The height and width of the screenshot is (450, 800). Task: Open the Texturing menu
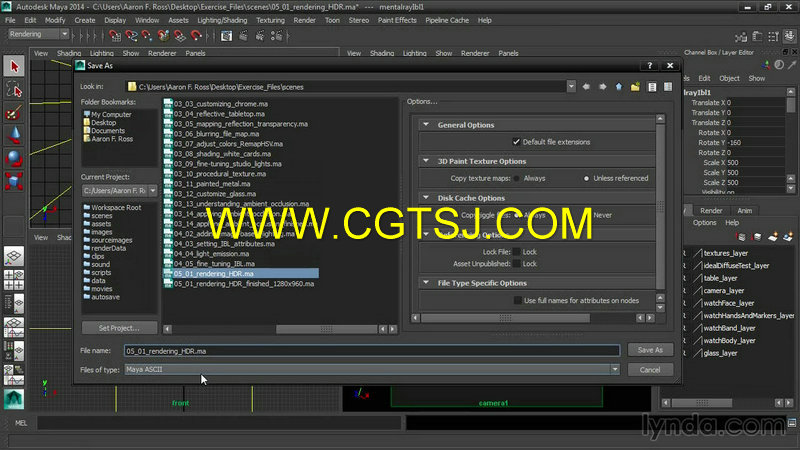[270, 20]
